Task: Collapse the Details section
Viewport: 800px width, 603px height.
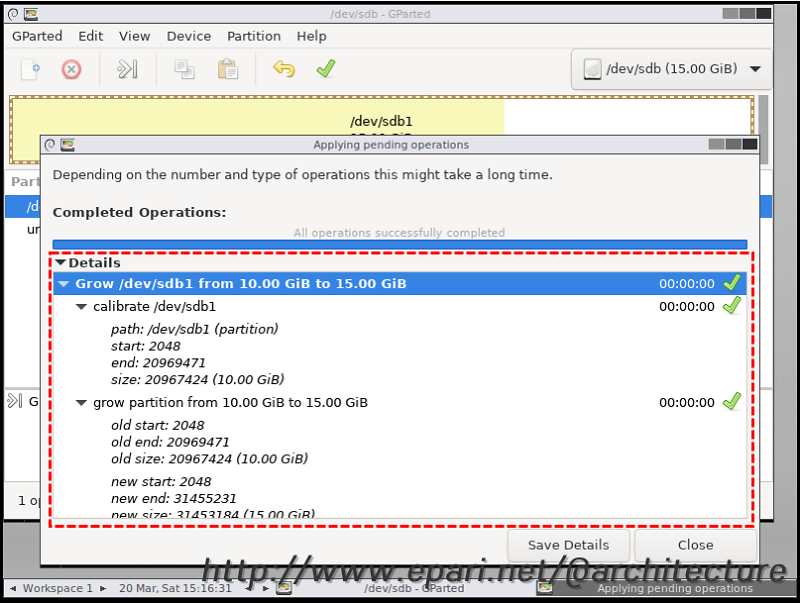Action: pos(61,263)
